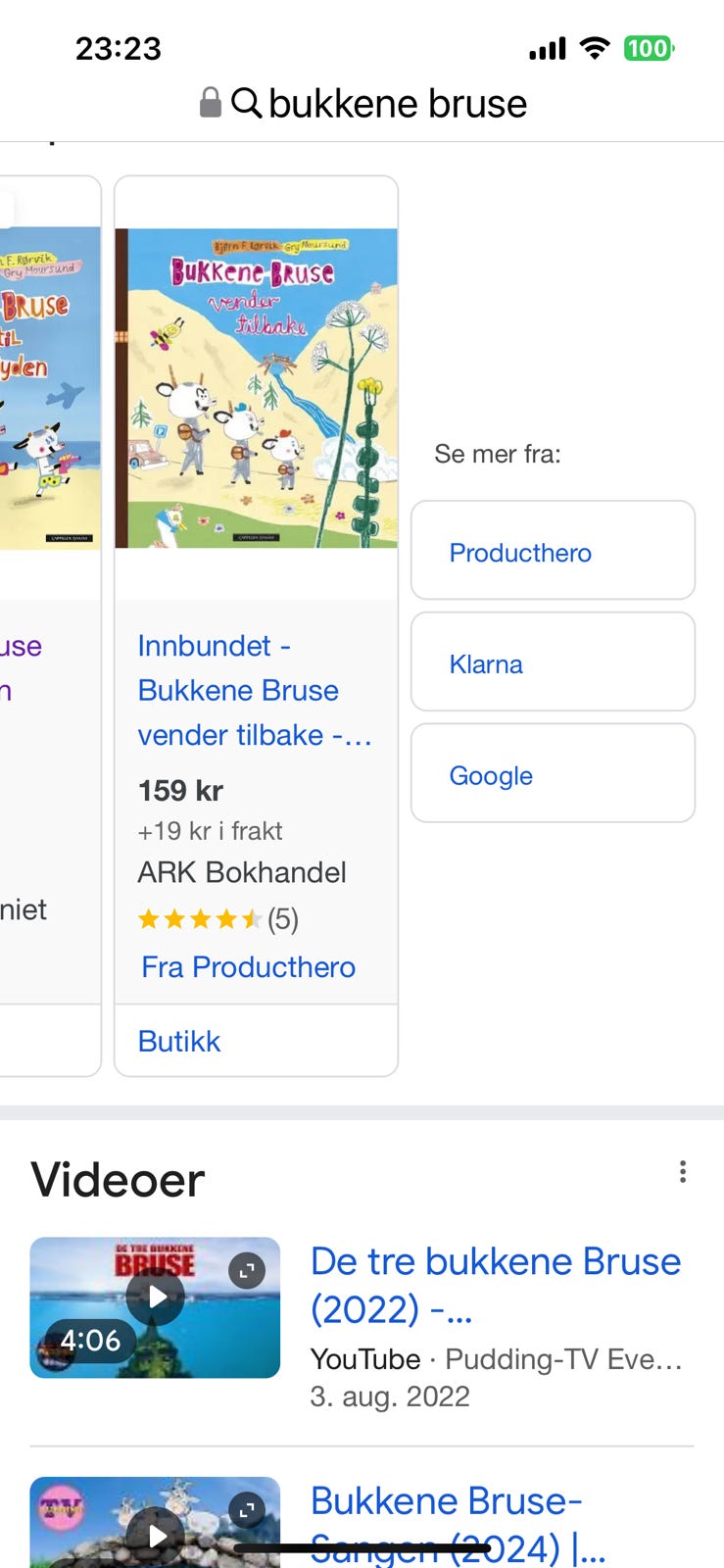Open De tre bukkene Bruse (2022) video title
The image size is (724, 1568).
(x=495, y=1284)
